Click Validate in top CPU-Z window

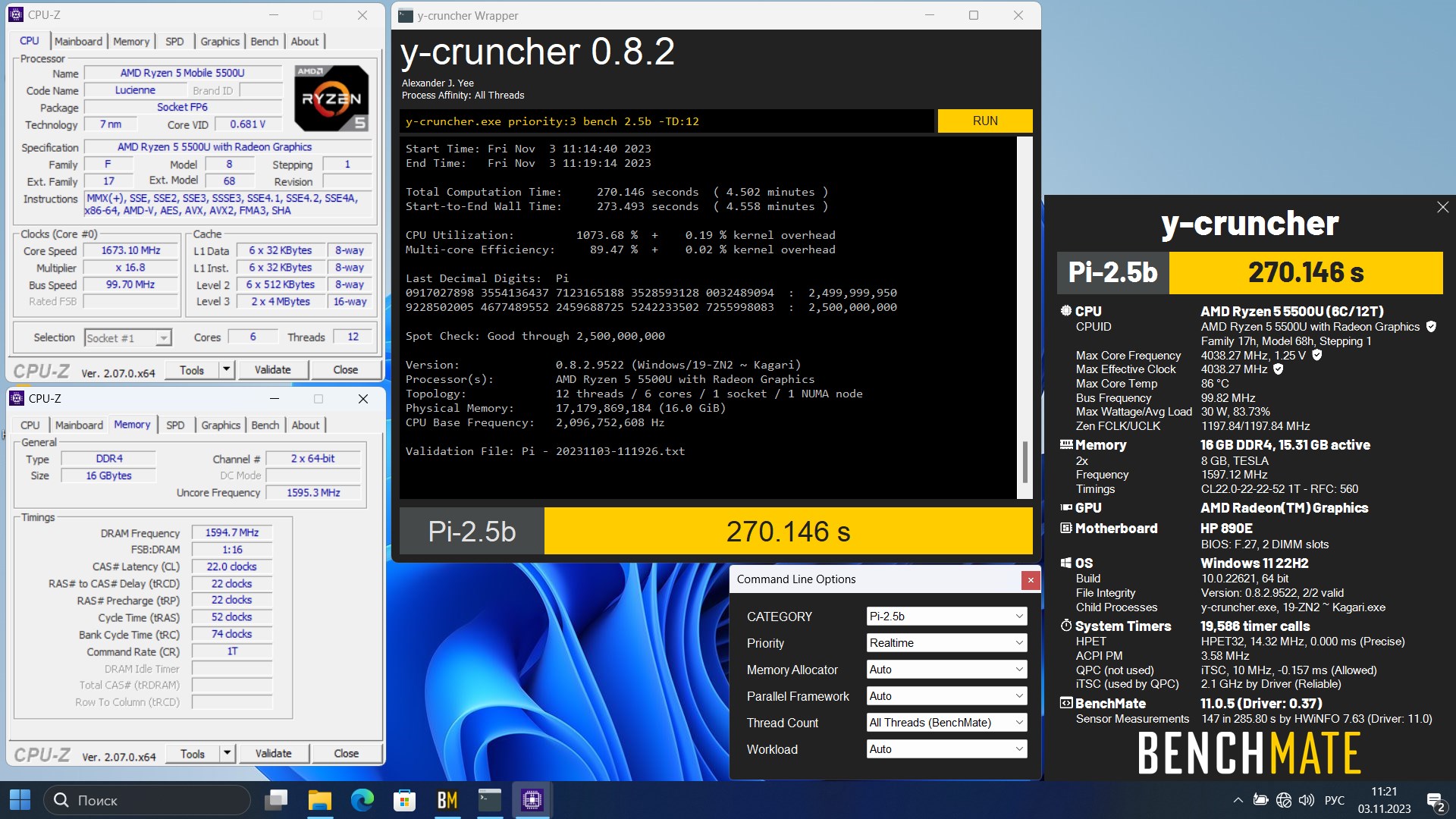[x=273, y=370]
